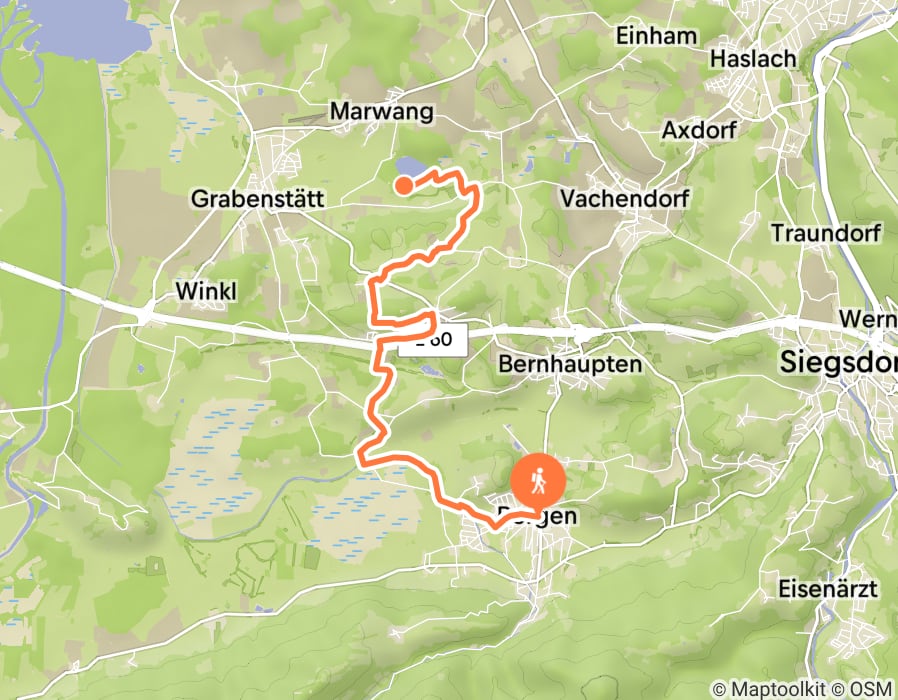Viewport: 898px width, 700px height.
Task: Select the Grabenstätt town label
Action: point(258,199)
